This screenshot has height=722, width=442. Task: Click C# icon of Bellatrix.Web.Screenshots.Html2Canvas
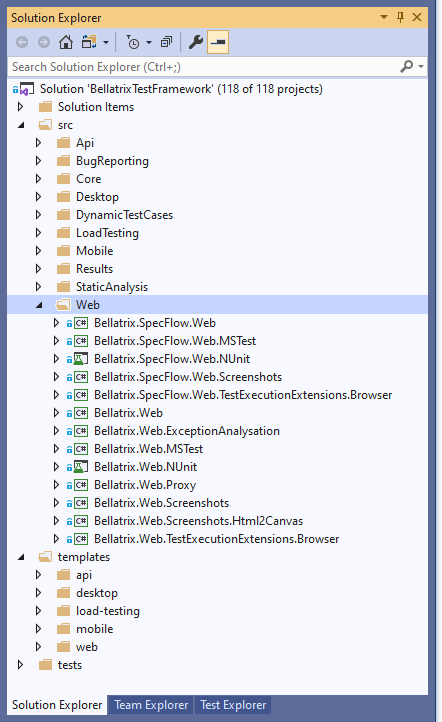[81, 521]
